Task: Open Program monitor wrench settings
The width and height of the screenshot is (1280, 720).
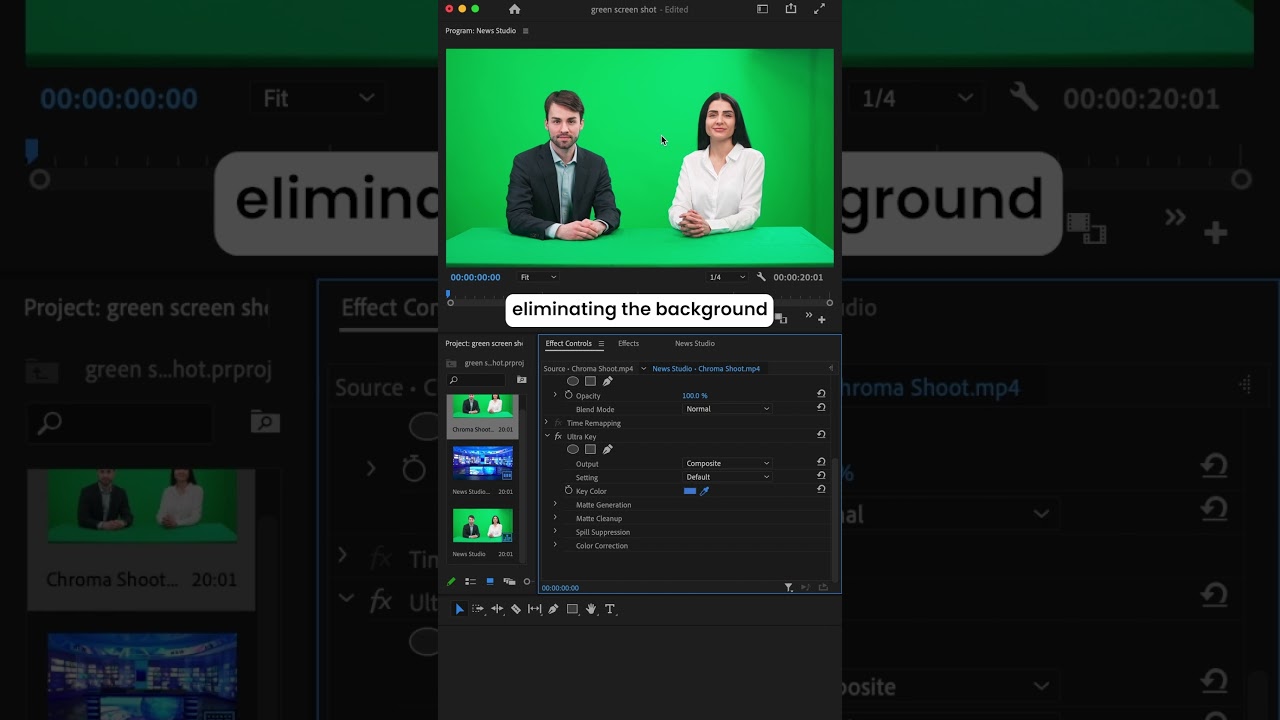Action: point(761,277)
